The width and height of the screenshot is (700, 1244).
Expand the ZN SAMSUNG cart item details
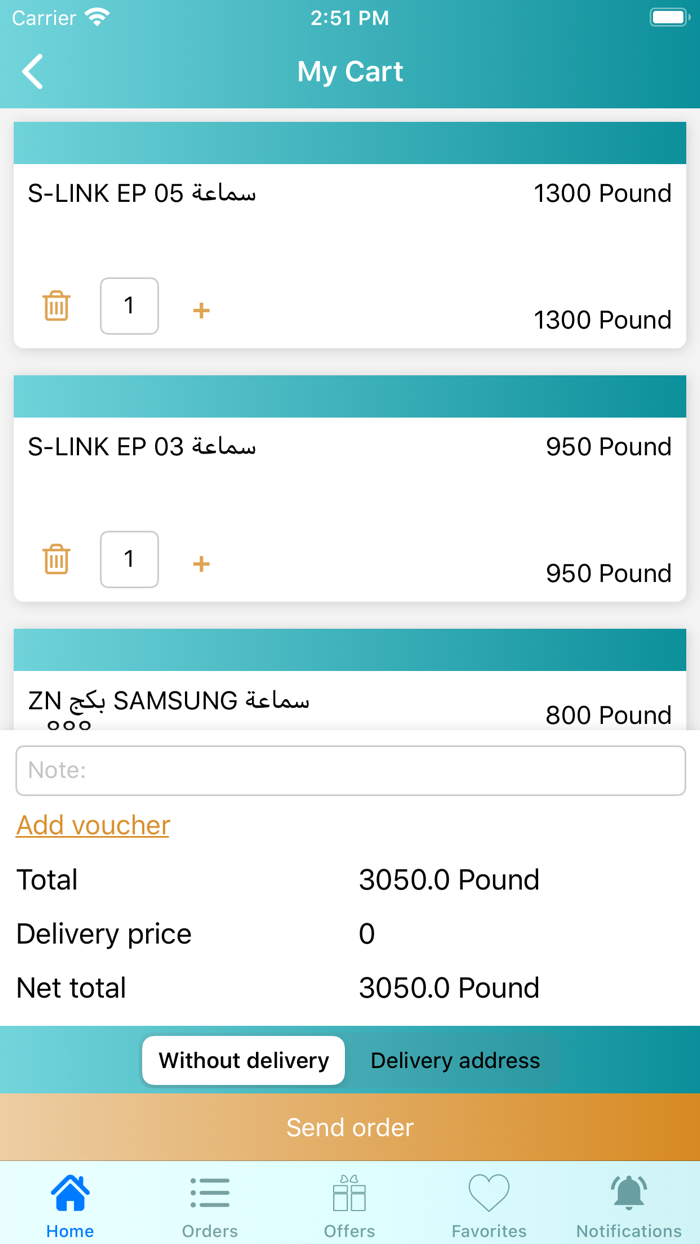click(350, 700)
